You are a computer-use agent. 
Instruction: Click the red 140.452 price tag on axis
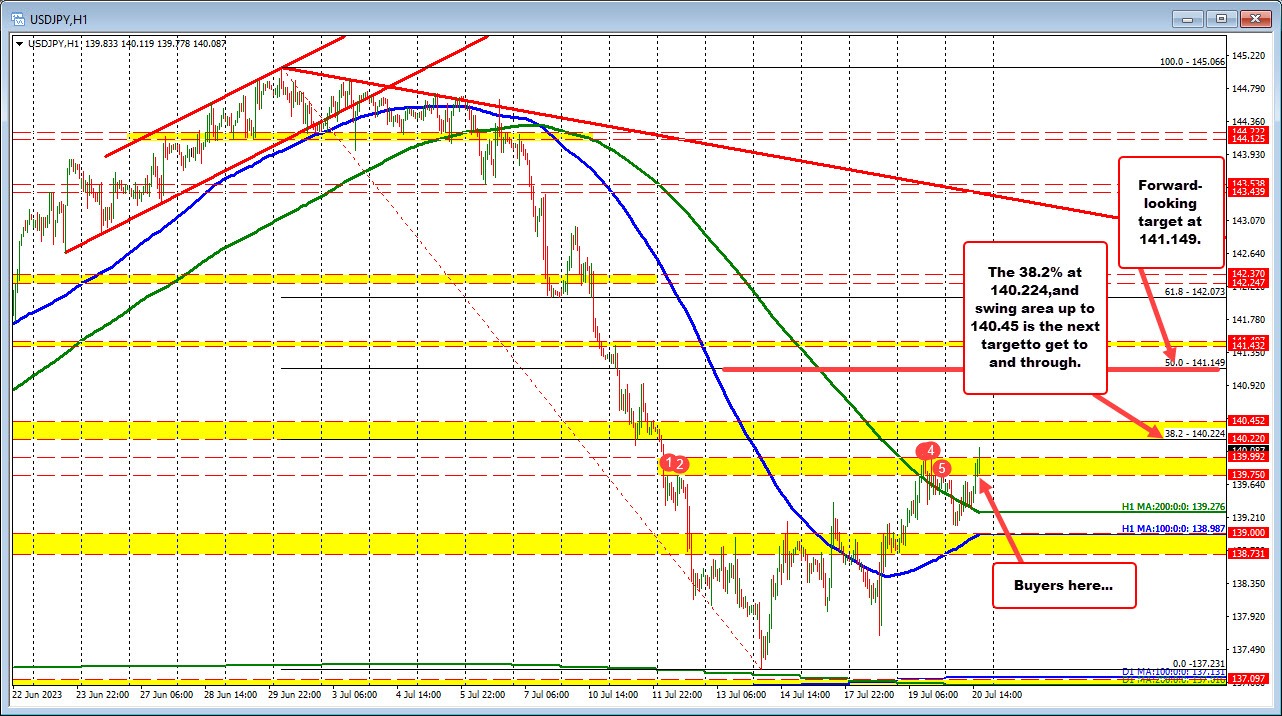[1252, 421]
